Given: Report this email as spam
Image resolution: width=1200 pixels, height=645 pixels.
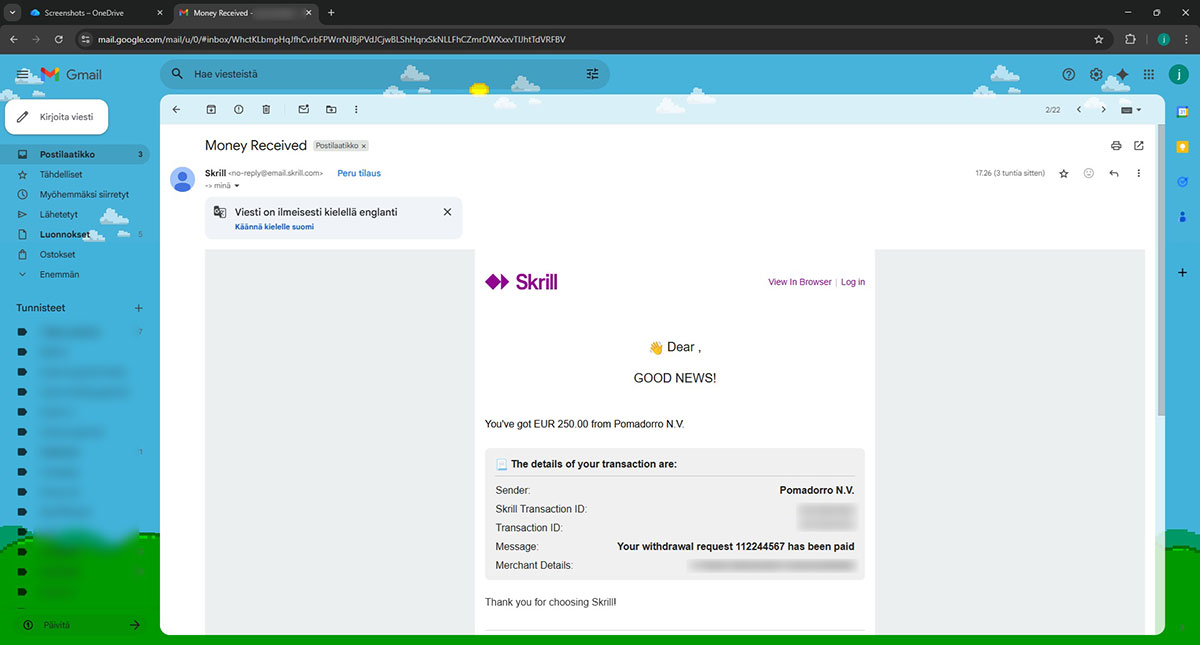Looking at the screenshot, I should point(238,109).
